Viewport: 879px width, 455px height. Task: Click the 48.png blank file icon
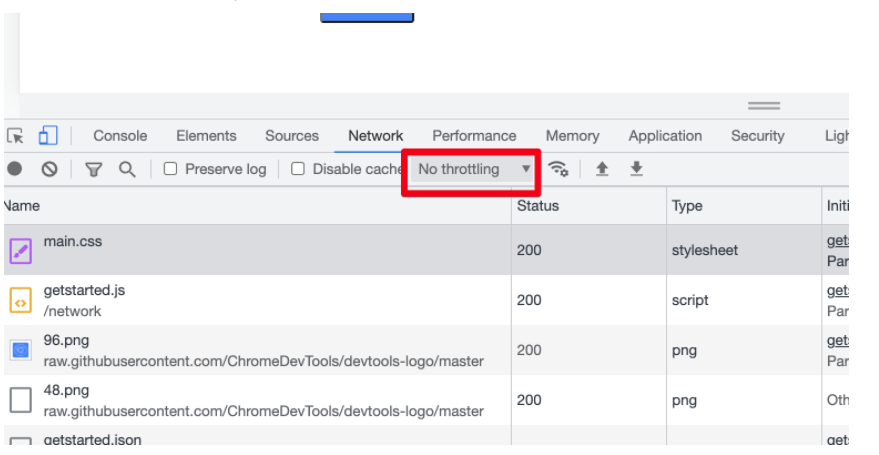21,400
